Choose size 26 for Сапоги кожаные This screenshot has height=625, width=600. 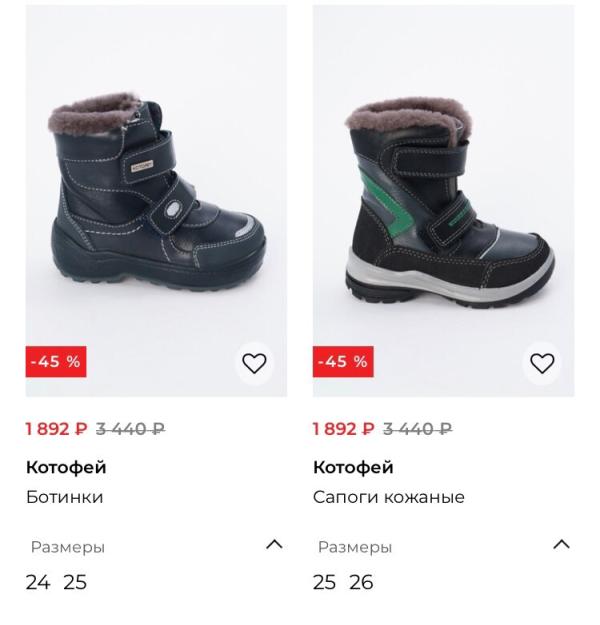point(361,582)
